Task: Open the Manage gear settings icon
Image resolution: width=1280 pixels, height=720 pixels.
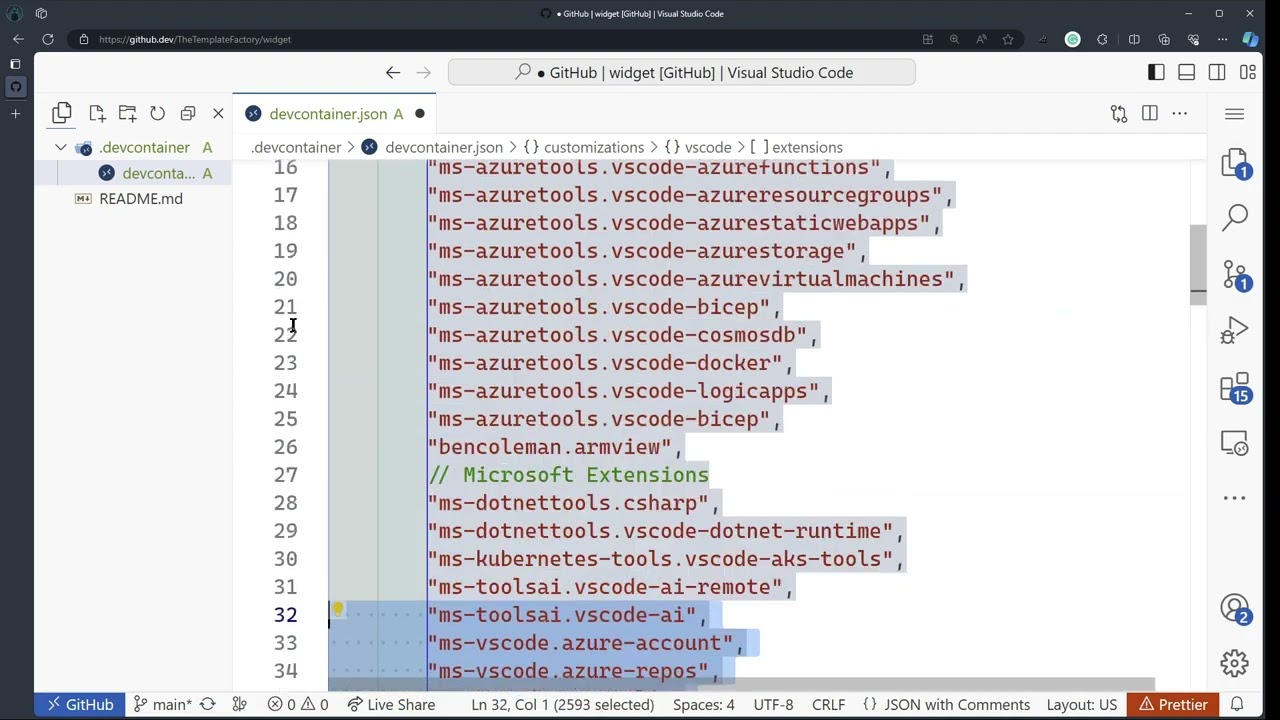Action: coord(1235,662)
